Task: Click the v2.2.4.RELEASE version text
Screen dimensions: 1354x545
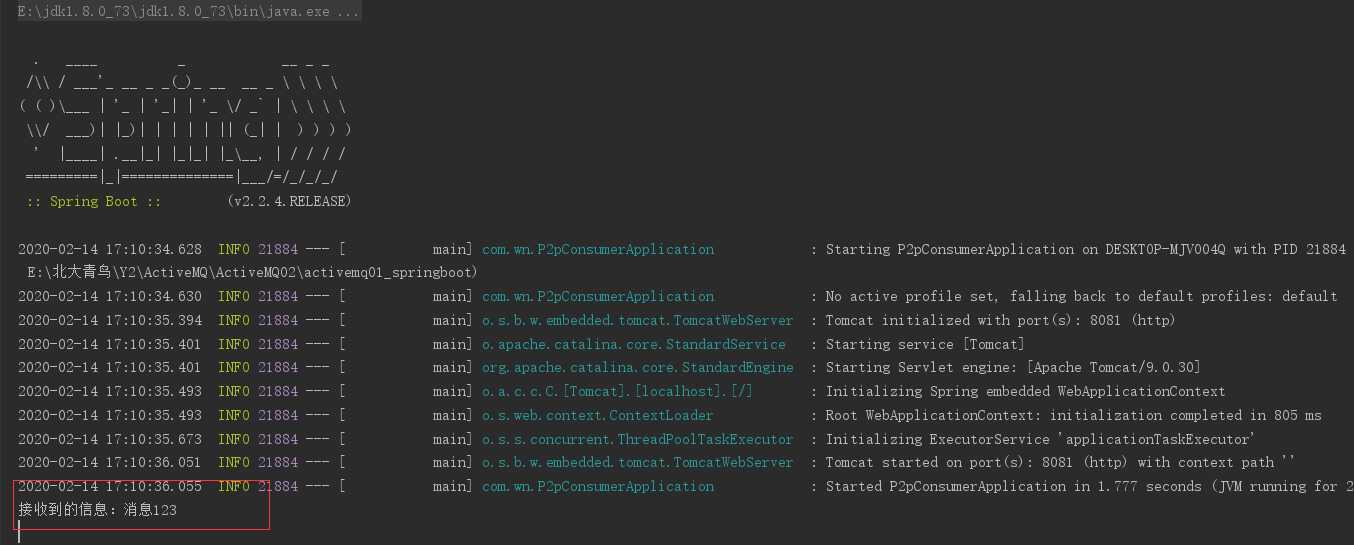Action: coord(289,201)
